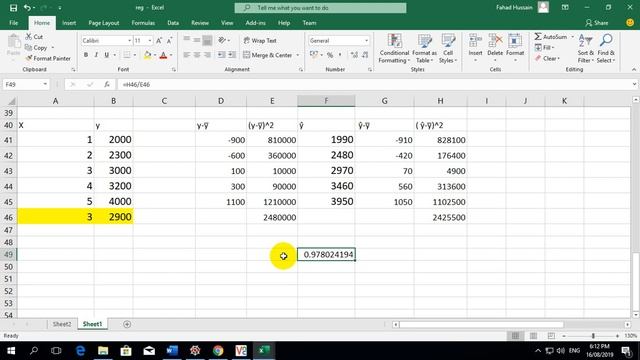The width and height of the screenshot is (640, 360).
Task: Open Sort & Filter icon
Action: (x=586, y=41)
